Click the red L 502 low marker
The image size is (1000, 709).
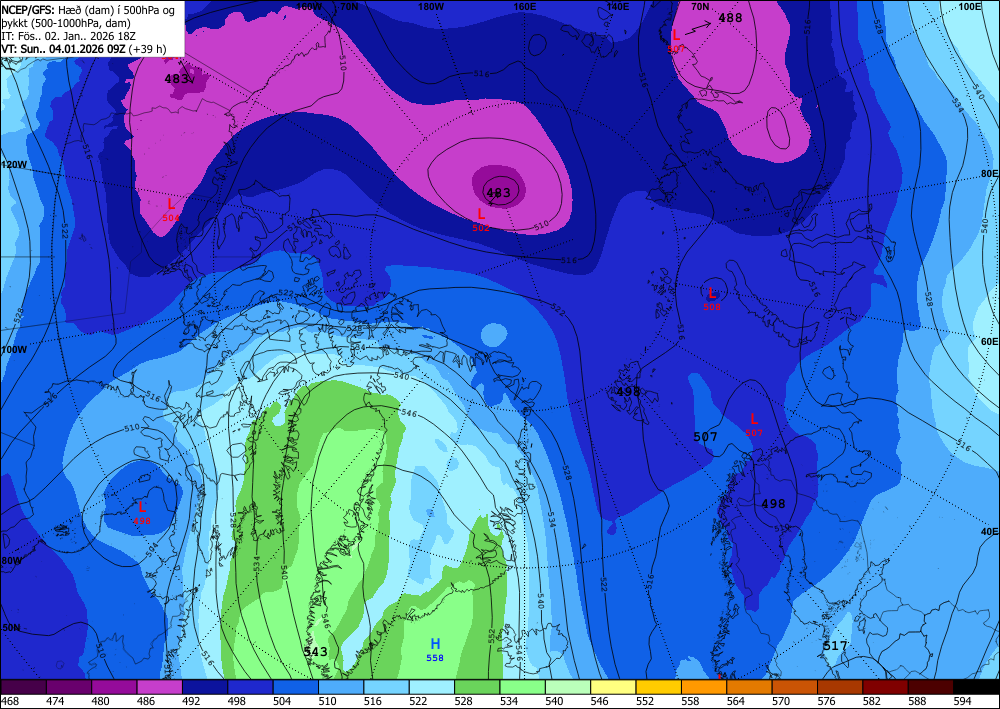(x=481, y=220)
